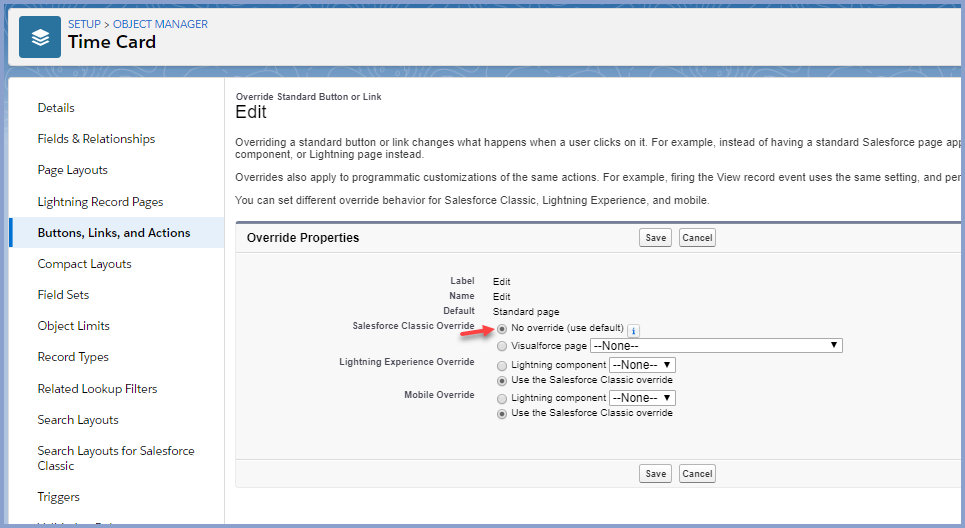Click the bottom Cancel button
The image size is (965, 528).
point(697,474)
